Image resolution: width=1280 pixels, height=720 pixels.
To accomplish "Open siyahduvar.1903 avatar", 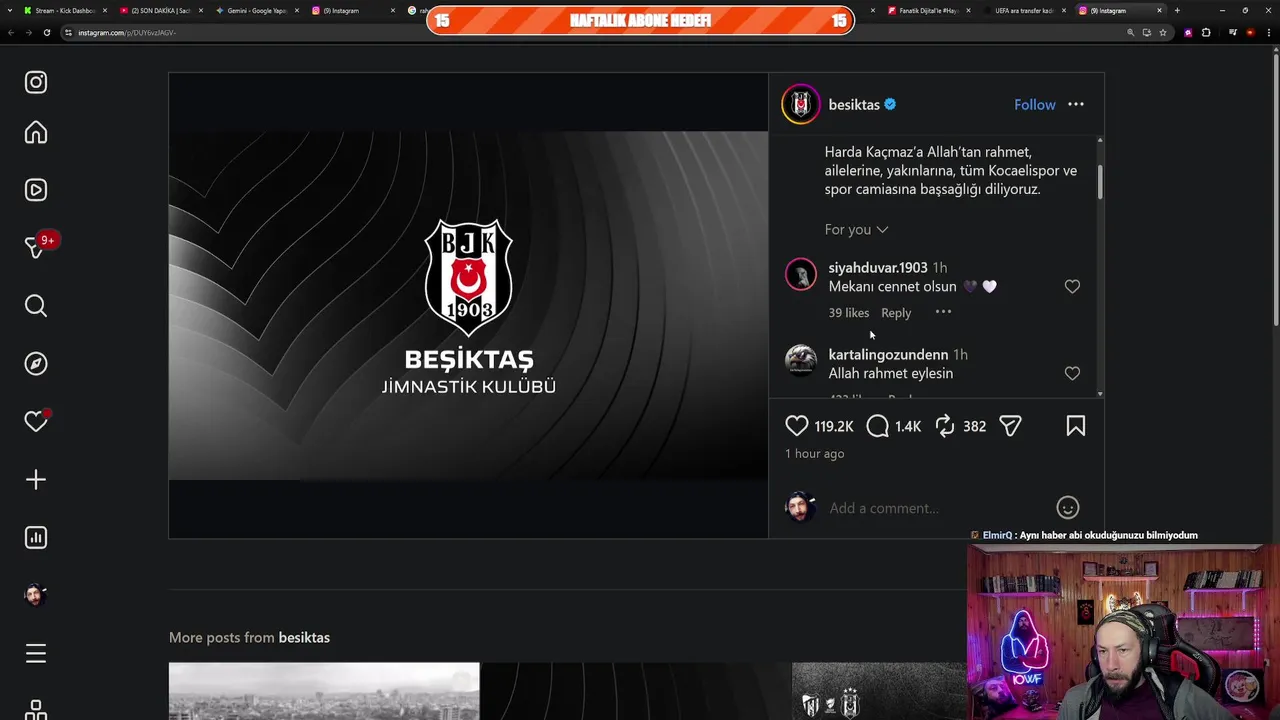I will coord(801,274).
